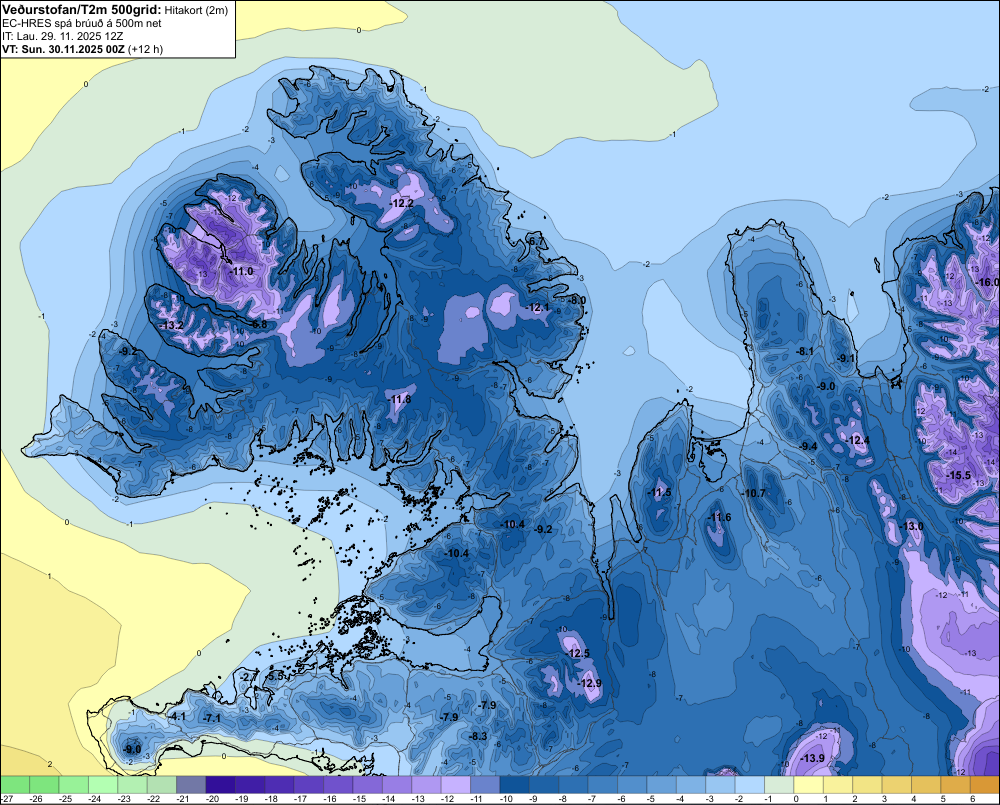Image resolution: width=1000 pixels, height=805 pixels.
Task: Click the -11.0 temperature value on map
Action: pyautogui.click(x=241, y=271)
